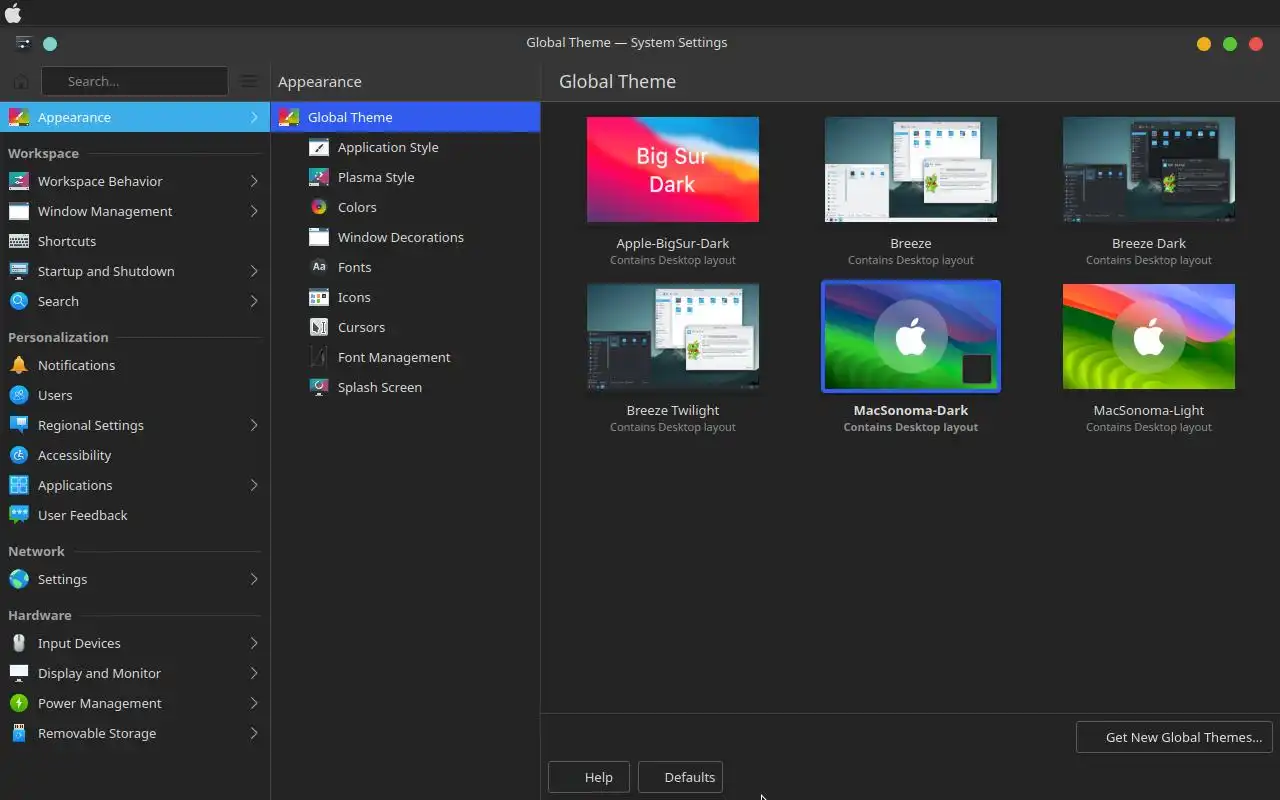Click the Users icon

tap(18, 395)
